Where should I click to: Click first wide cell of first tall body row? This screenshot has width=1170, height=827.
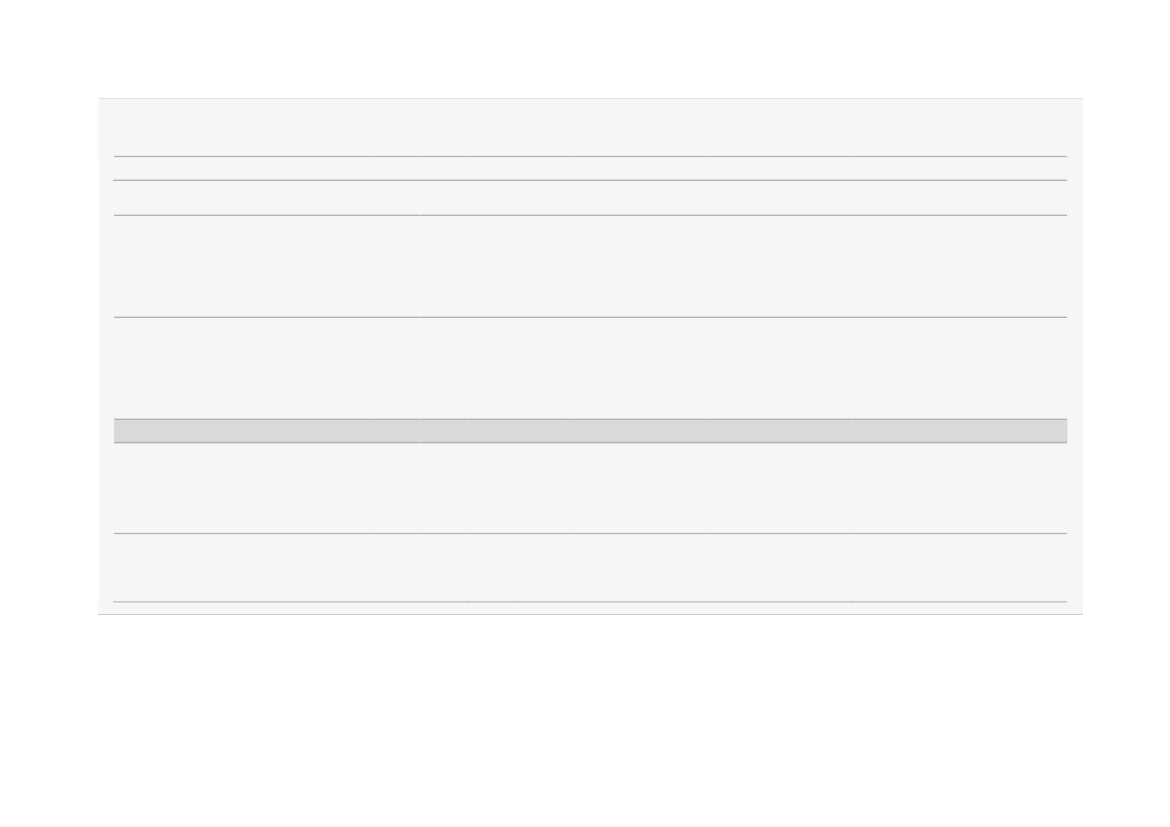point(242,266)
